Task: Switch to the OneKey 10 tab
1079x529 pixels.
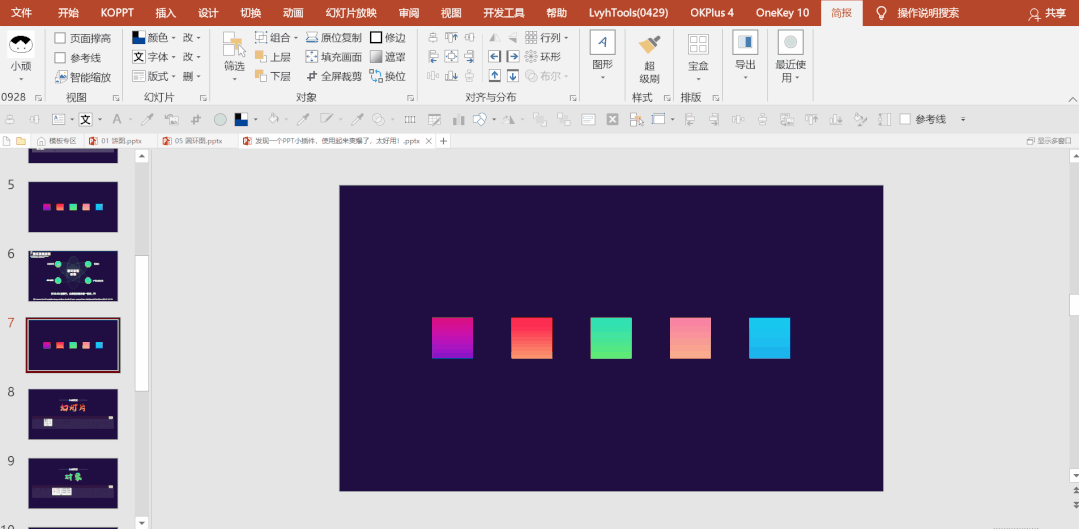Action: tap(782, 13)
